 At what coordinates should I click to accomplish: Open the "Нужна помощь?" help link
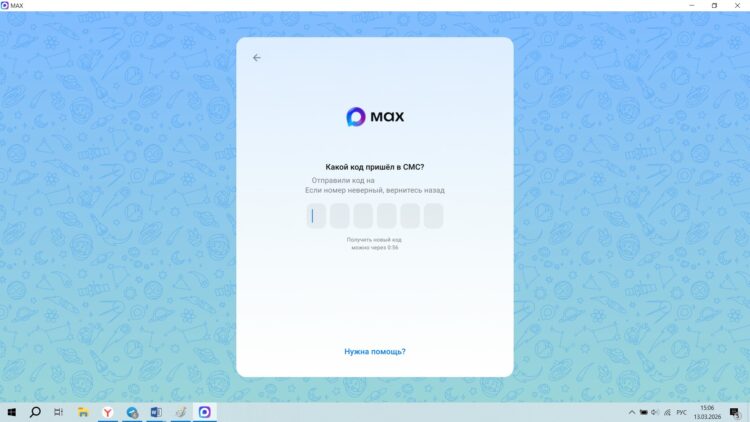375,352
